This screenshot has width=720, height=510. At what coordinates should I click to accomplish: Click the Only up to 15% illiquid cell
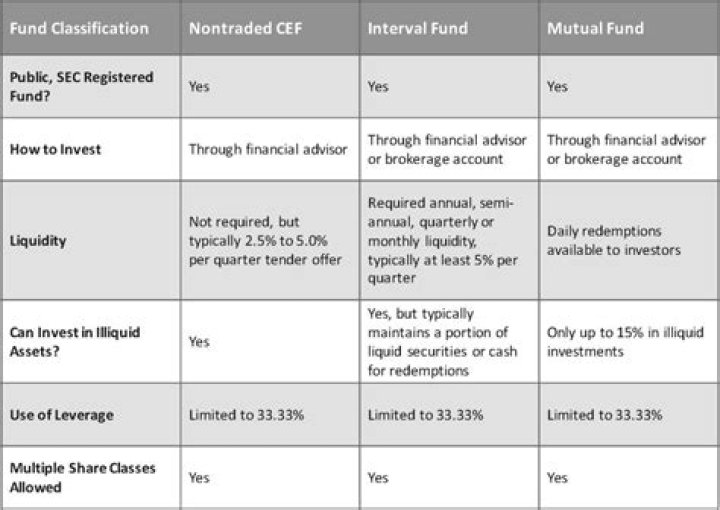click(x=622, y=340)
